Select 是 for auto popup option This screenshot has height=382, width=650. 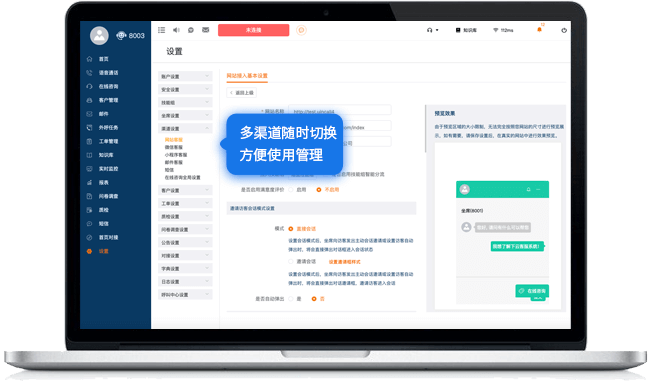291,299
